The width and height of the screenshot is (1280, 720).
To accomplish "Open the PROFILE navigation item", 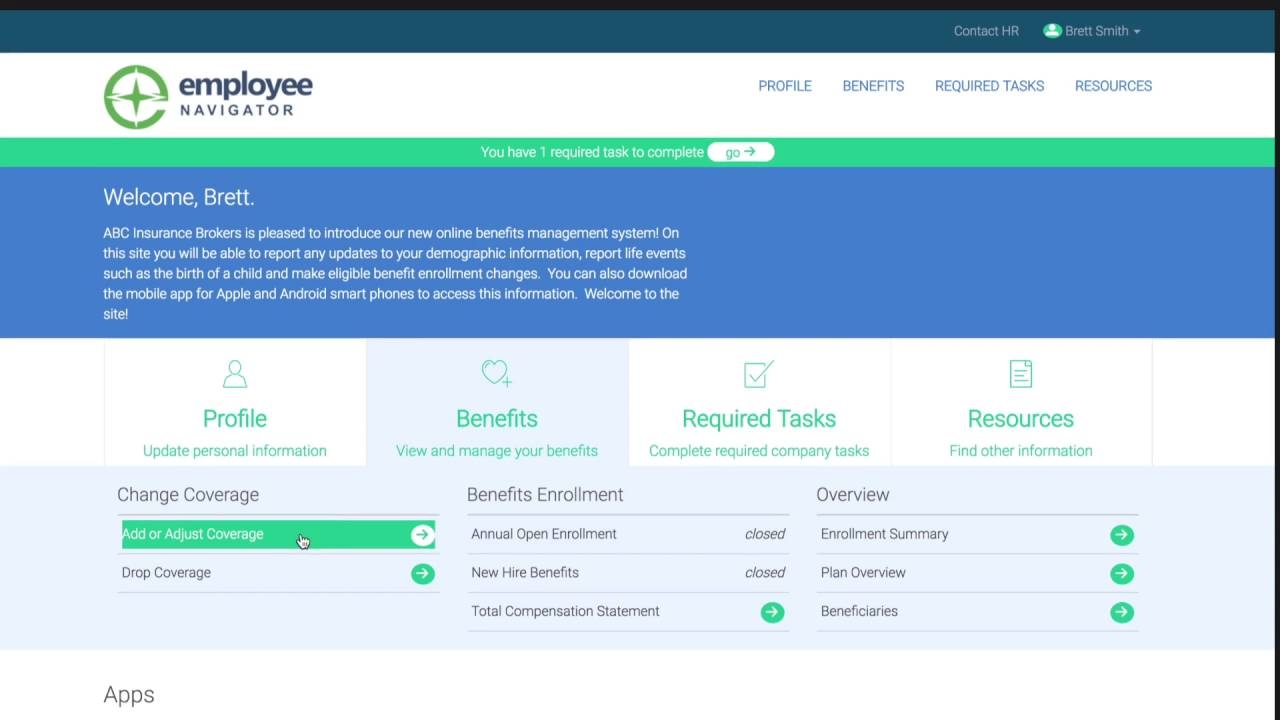I will point(784,86).
